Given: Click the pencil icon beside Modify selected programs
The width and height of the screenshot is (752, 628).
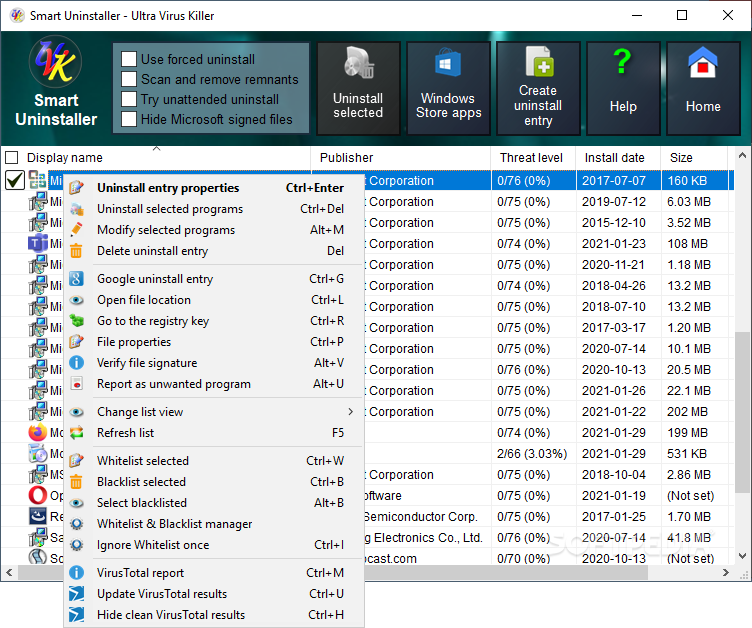Looking at the screenshot, I should pos(77,230).
